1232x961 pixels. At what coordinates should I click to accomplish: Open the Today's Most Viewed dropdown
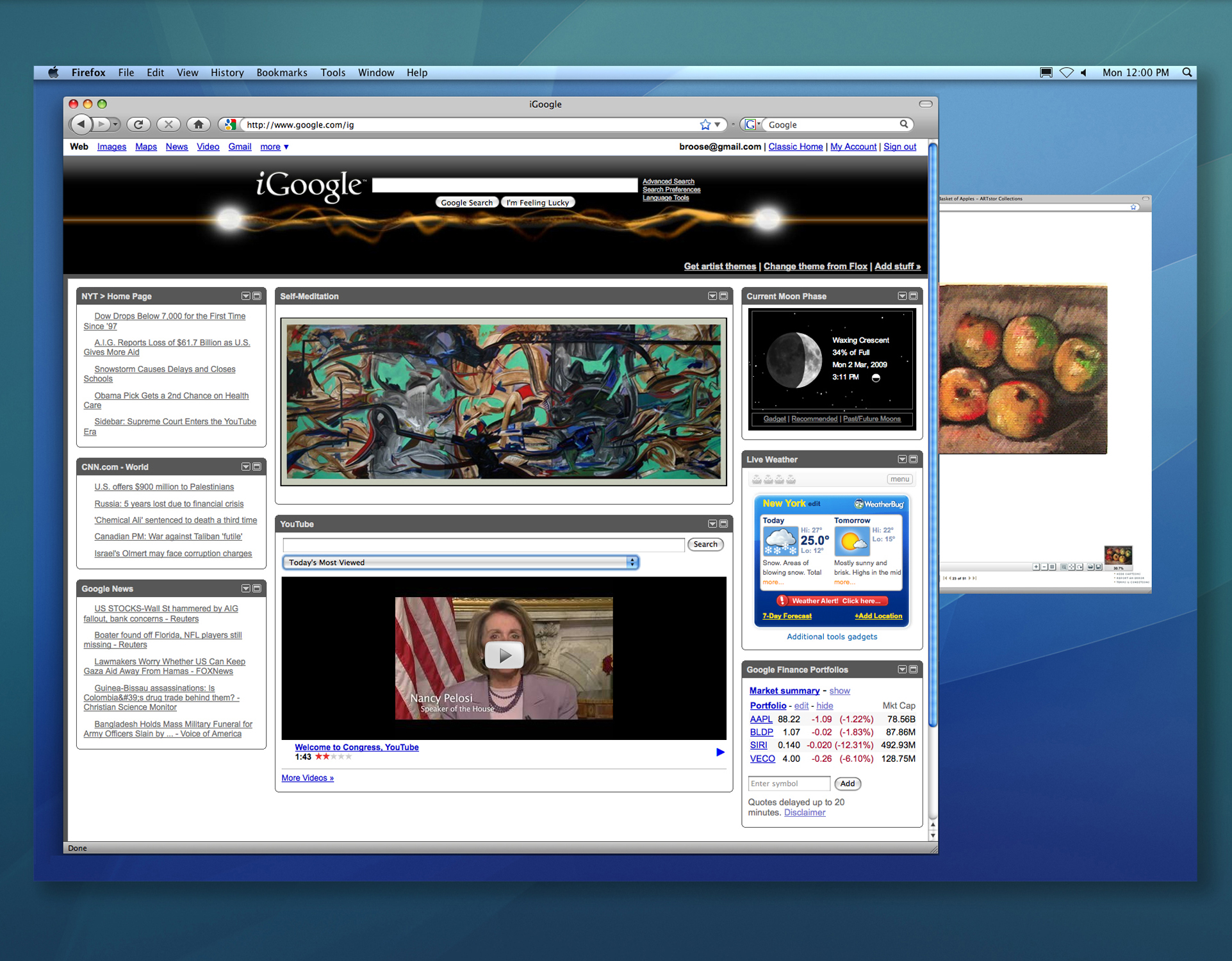point(461,562)
